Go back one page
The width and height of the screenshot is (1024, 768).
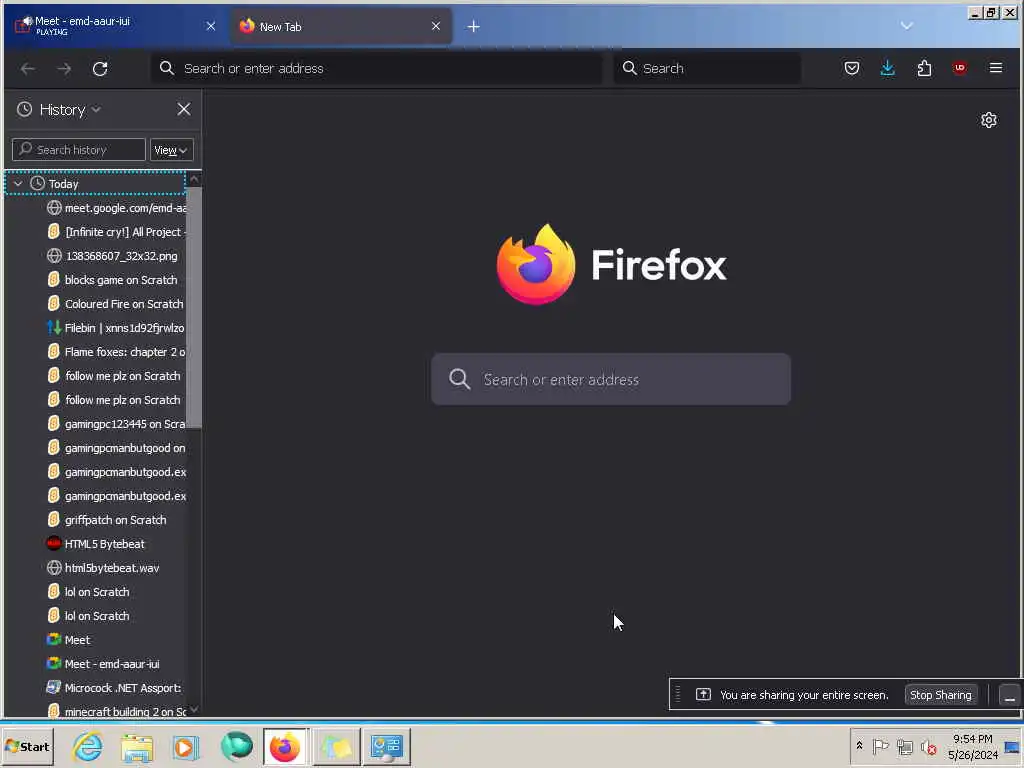coord(27,69)
